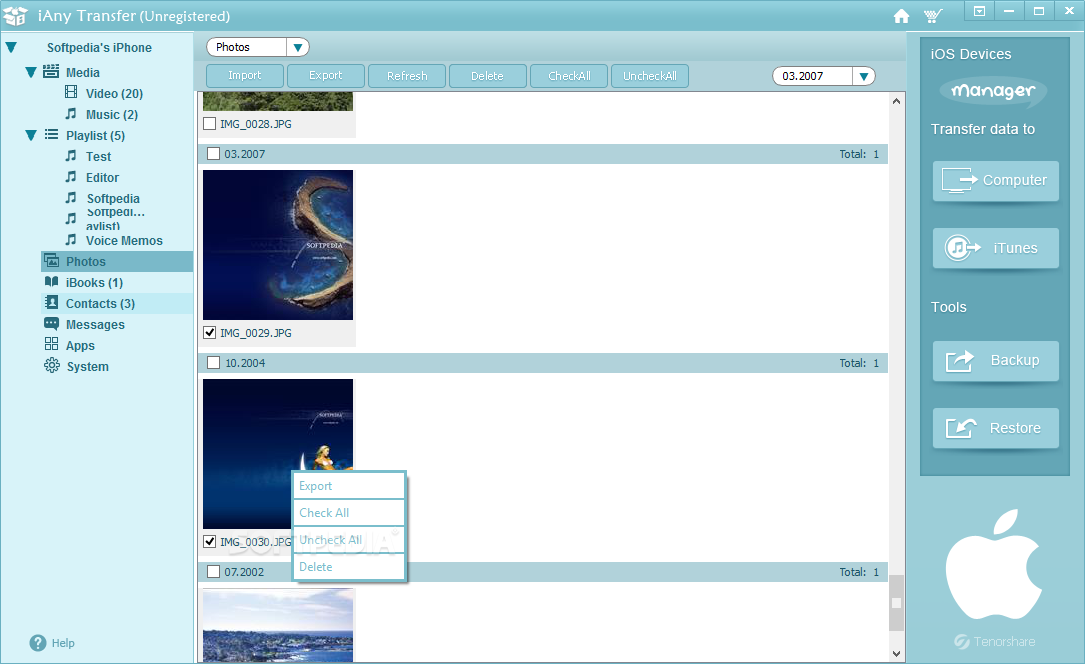Click the System gear icon
The height and width of the screenshot is (664, 1085).
pyautogui.click(x=52, y=365)
